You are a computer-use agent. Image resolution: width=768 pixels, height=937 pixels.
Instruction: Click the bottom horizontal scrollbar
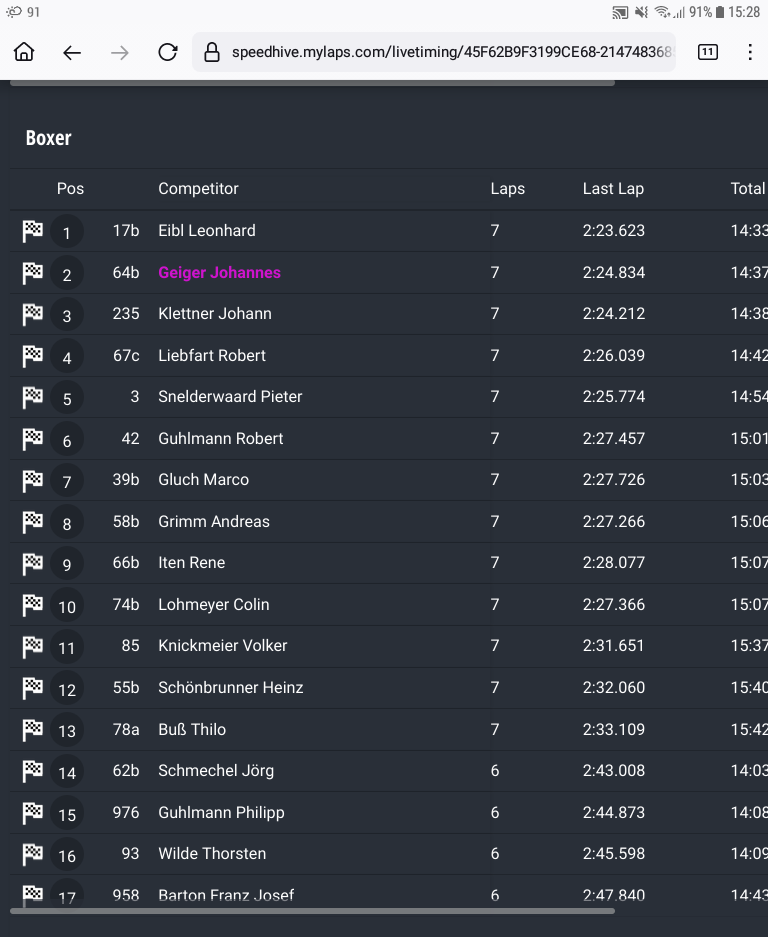click(x=312, y=911)
